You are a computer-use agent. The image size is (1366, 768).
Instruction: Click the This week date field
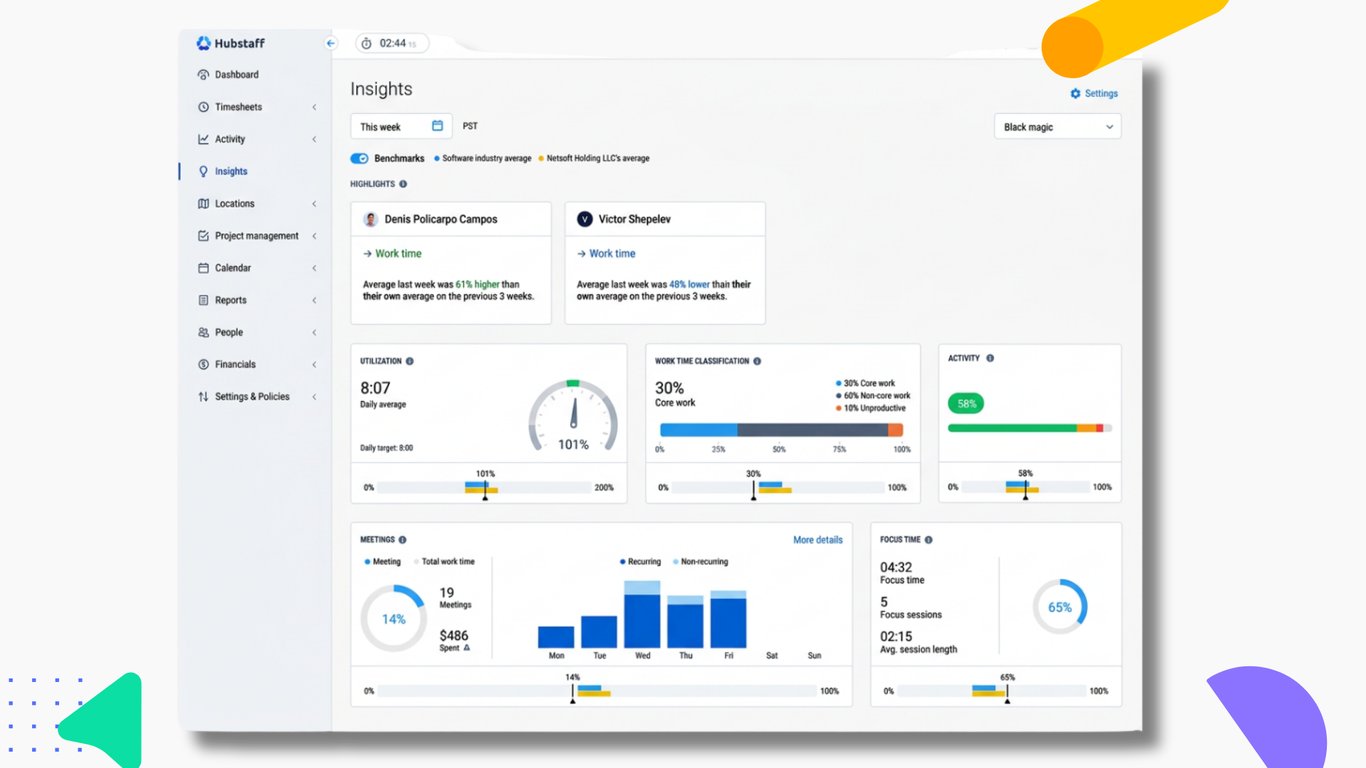pos(401,127)
